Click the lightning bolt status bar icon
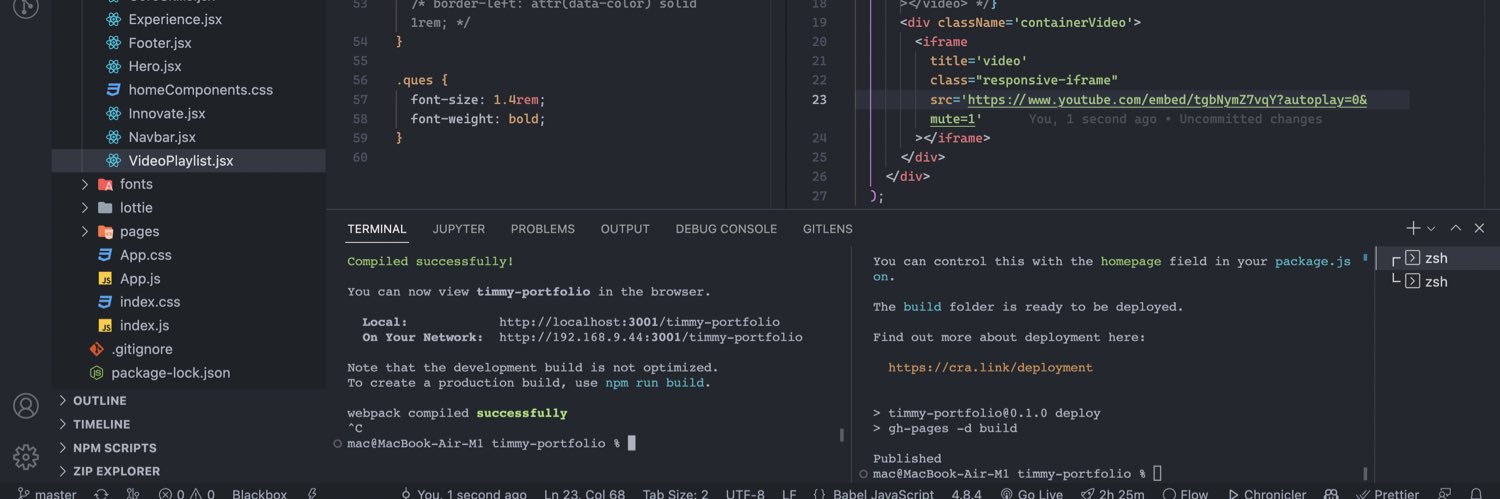Viewport: 1500px width, 499px height. point(312,494)
